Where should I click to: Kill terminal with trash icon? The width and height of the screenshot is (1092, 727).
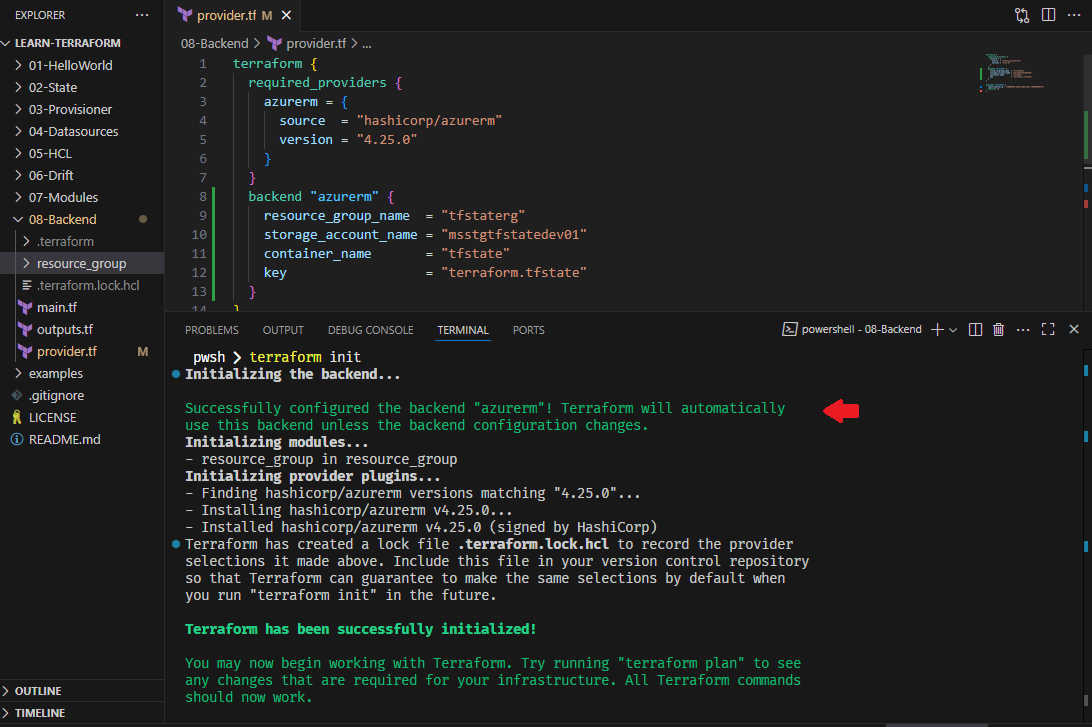pyautogui.click(x=998, y=329)
